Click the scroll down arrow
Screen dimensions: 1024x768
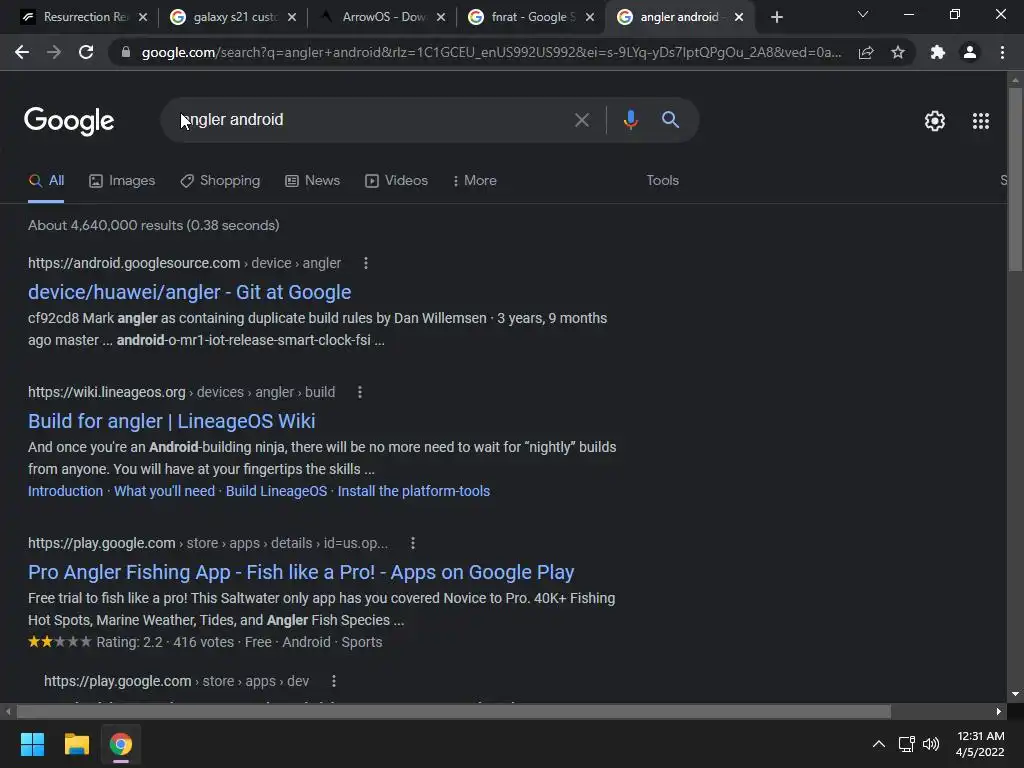1015,694
